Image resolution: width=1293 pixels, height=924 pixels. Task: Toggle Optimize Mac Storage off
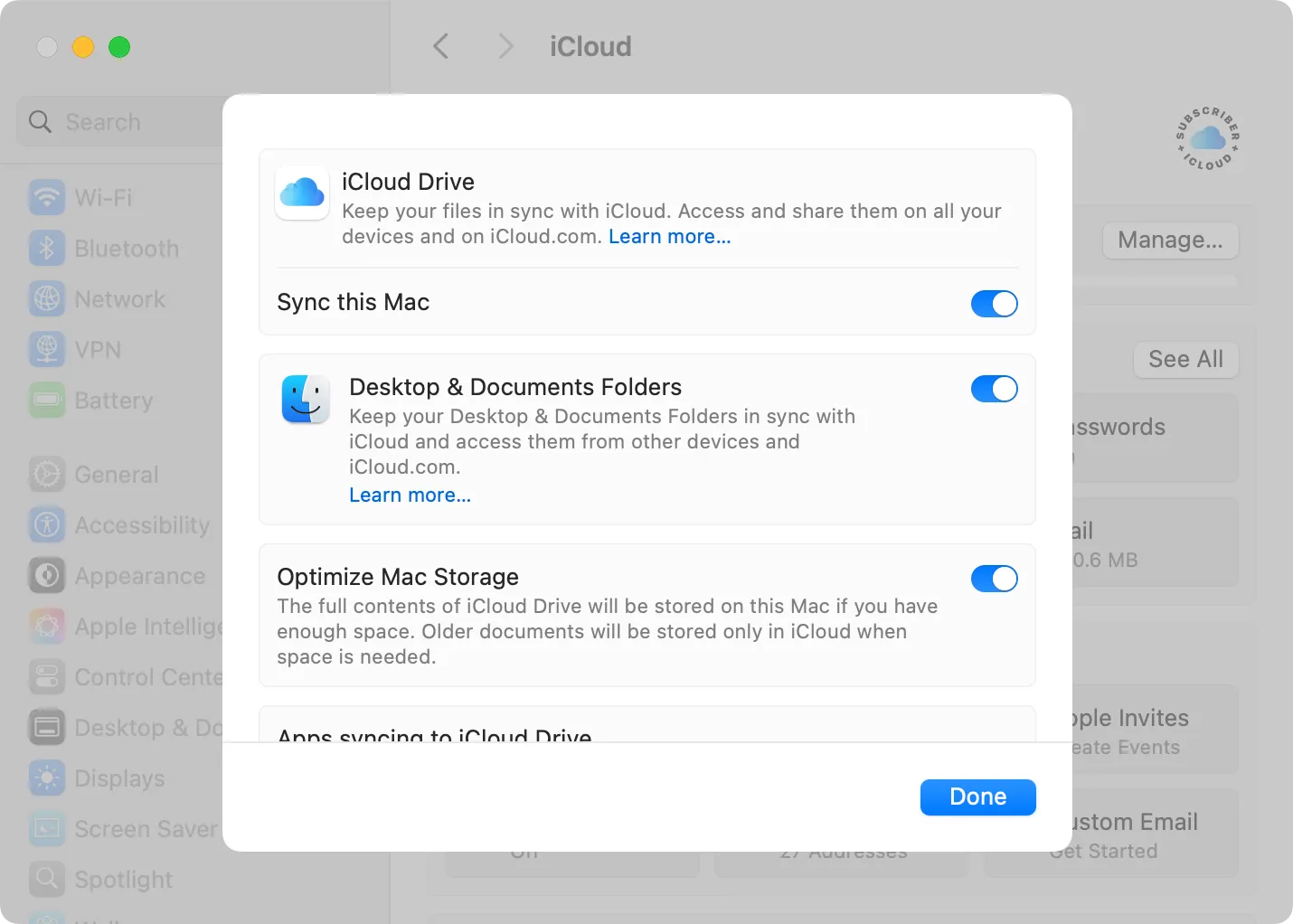pos(994,579)
